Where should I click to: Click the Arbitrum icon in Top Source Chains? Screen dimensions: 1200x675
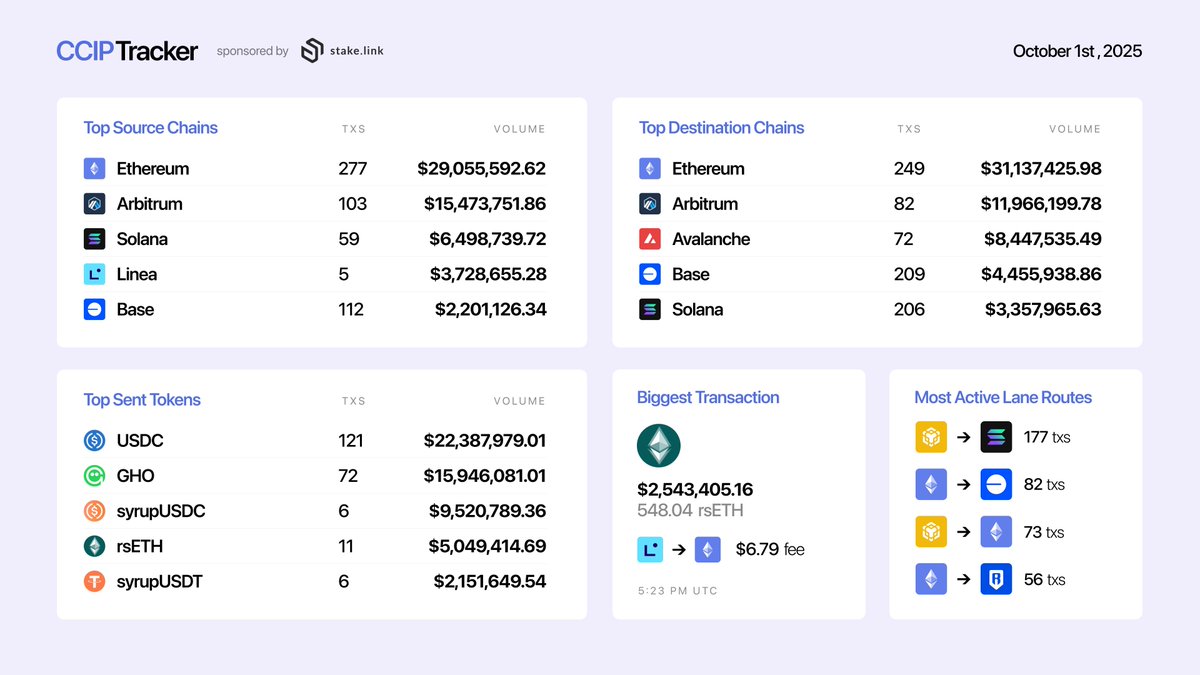pos(94,204)
